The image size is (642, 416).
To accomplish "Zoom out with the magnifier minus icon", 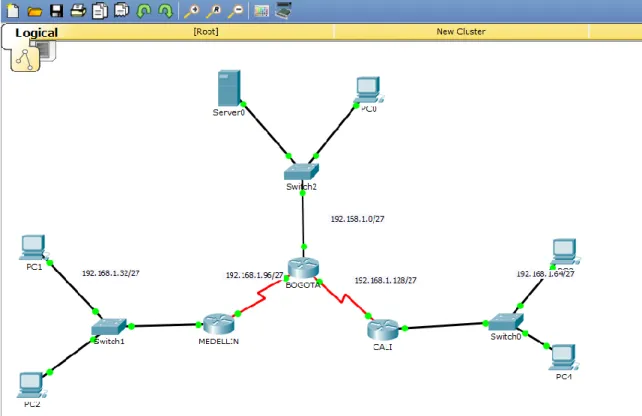I will (235, 11).
